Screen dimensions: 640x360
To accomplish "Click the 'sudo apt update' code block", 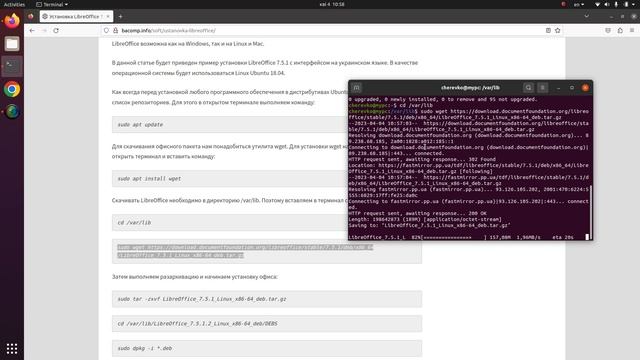I will (267, 124).
